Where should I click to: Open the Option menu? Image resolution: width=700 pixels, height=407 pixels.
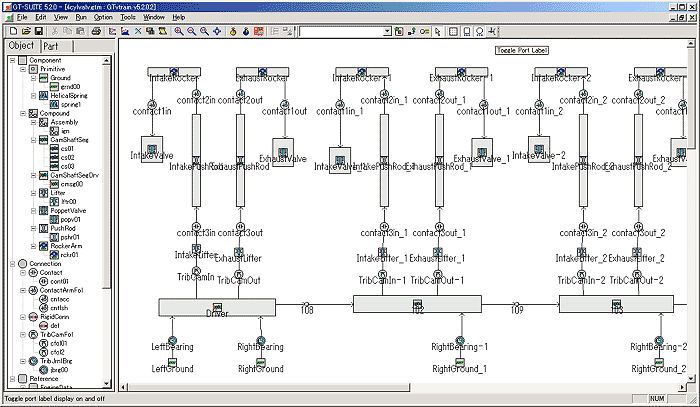pyautogui.click(x=103, y=17)
